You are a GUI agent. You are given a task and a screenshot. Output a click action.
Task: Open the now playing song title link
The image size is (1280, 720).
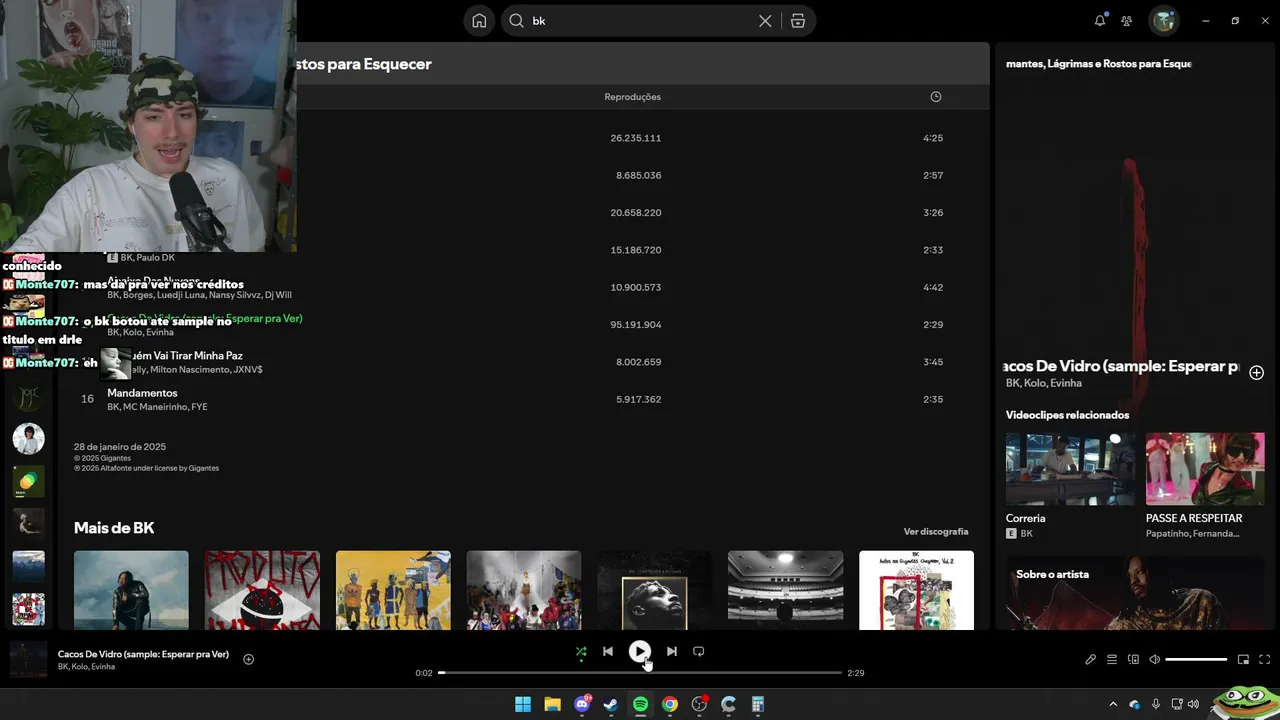[x=143, y=654]
